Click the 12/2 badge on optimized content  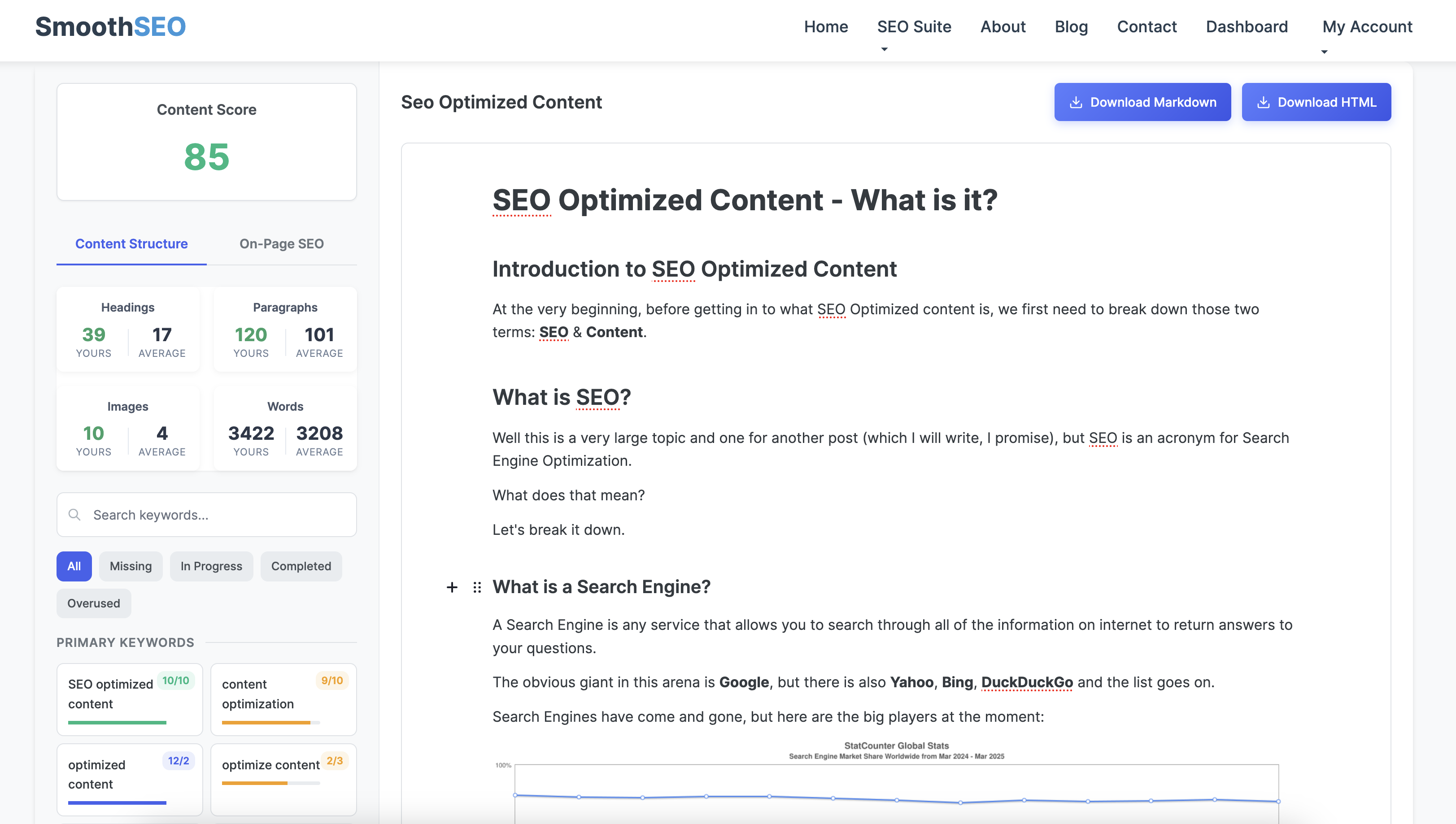point(179,761)
